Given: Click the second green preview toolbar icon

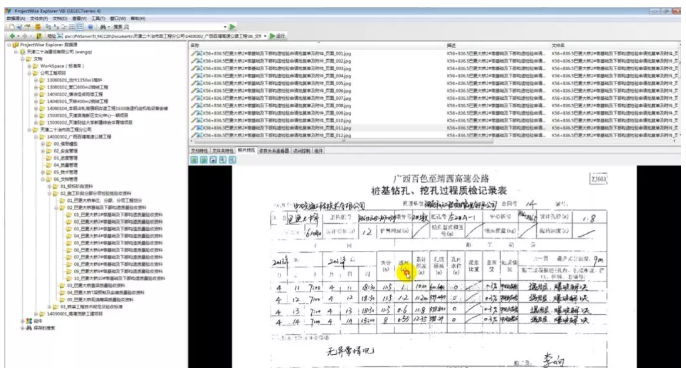Looking at the screenshot, I should [204, 160].
